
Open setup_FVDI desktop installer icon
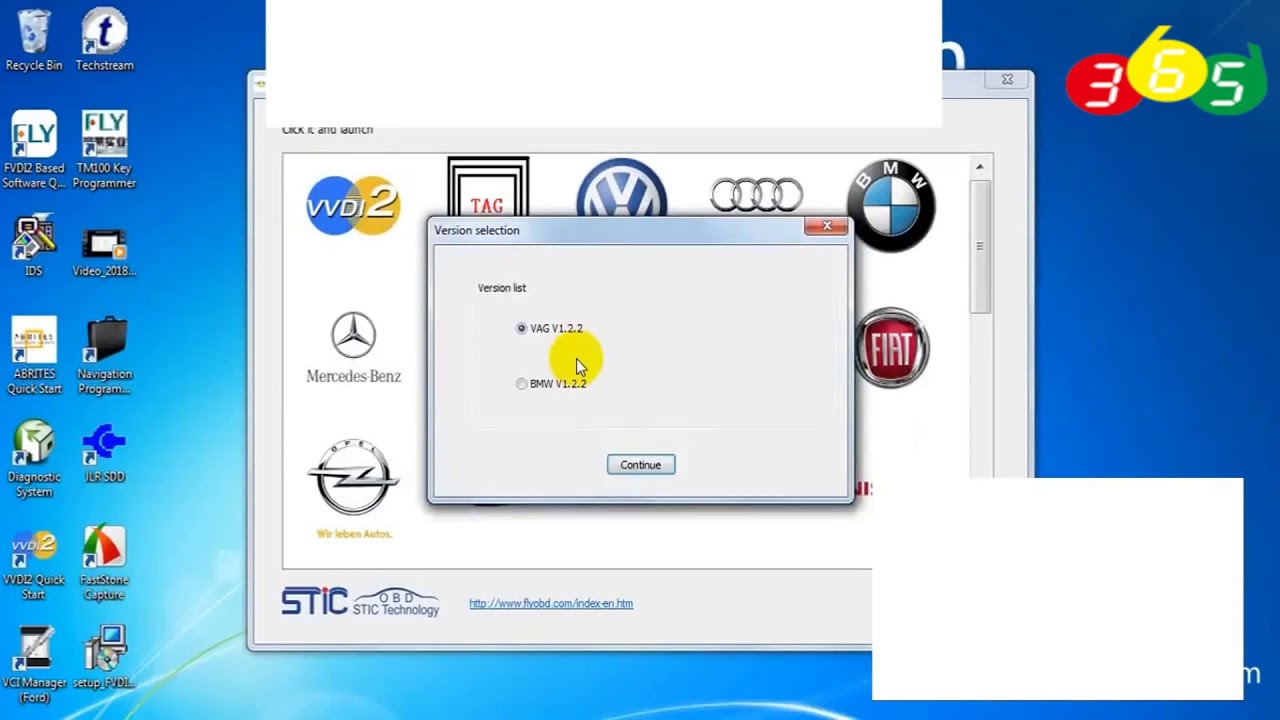click(104, 658)
